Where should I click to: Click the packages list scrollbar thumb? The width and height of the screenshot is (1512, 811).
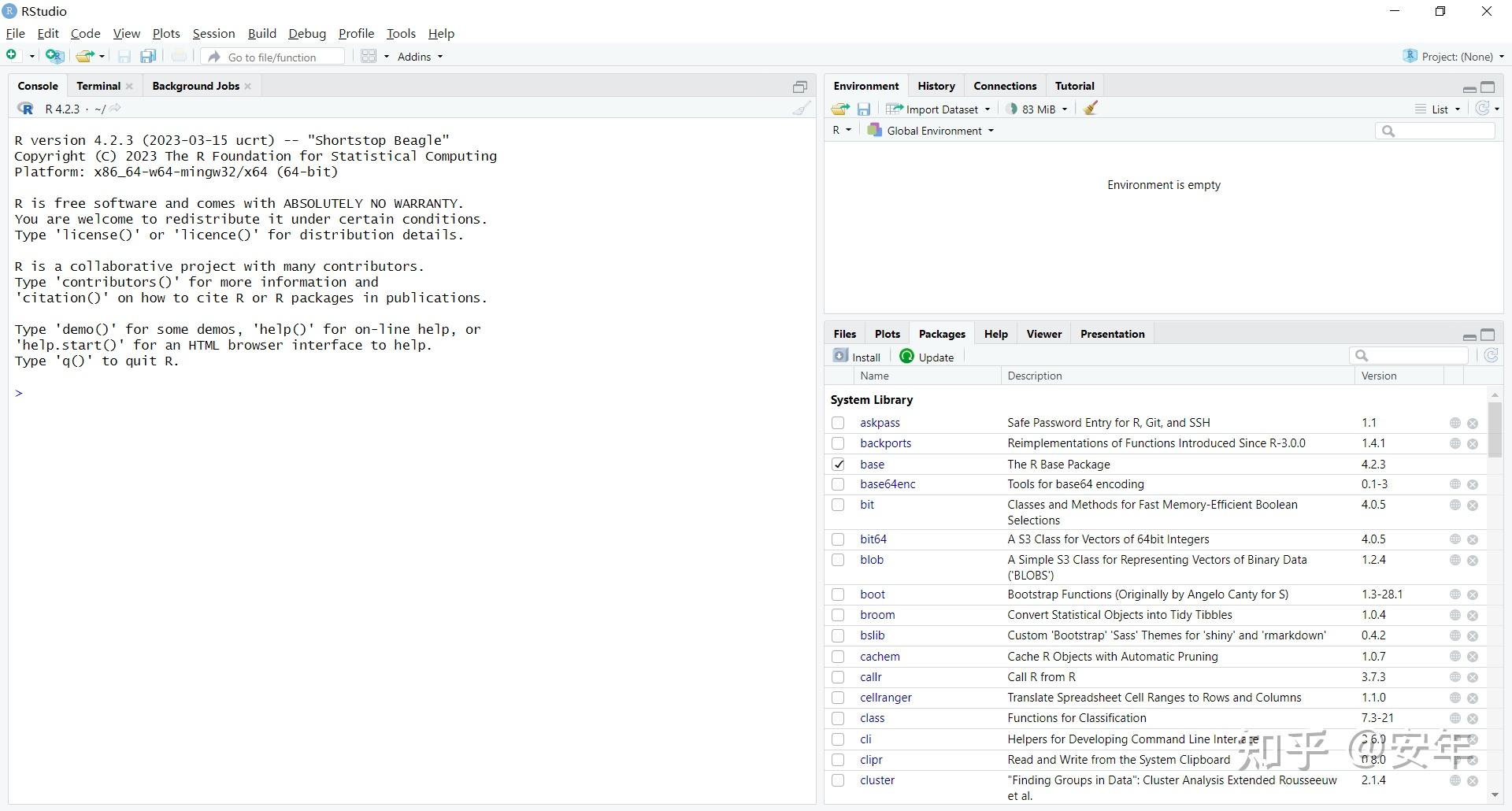(1495, 429)
